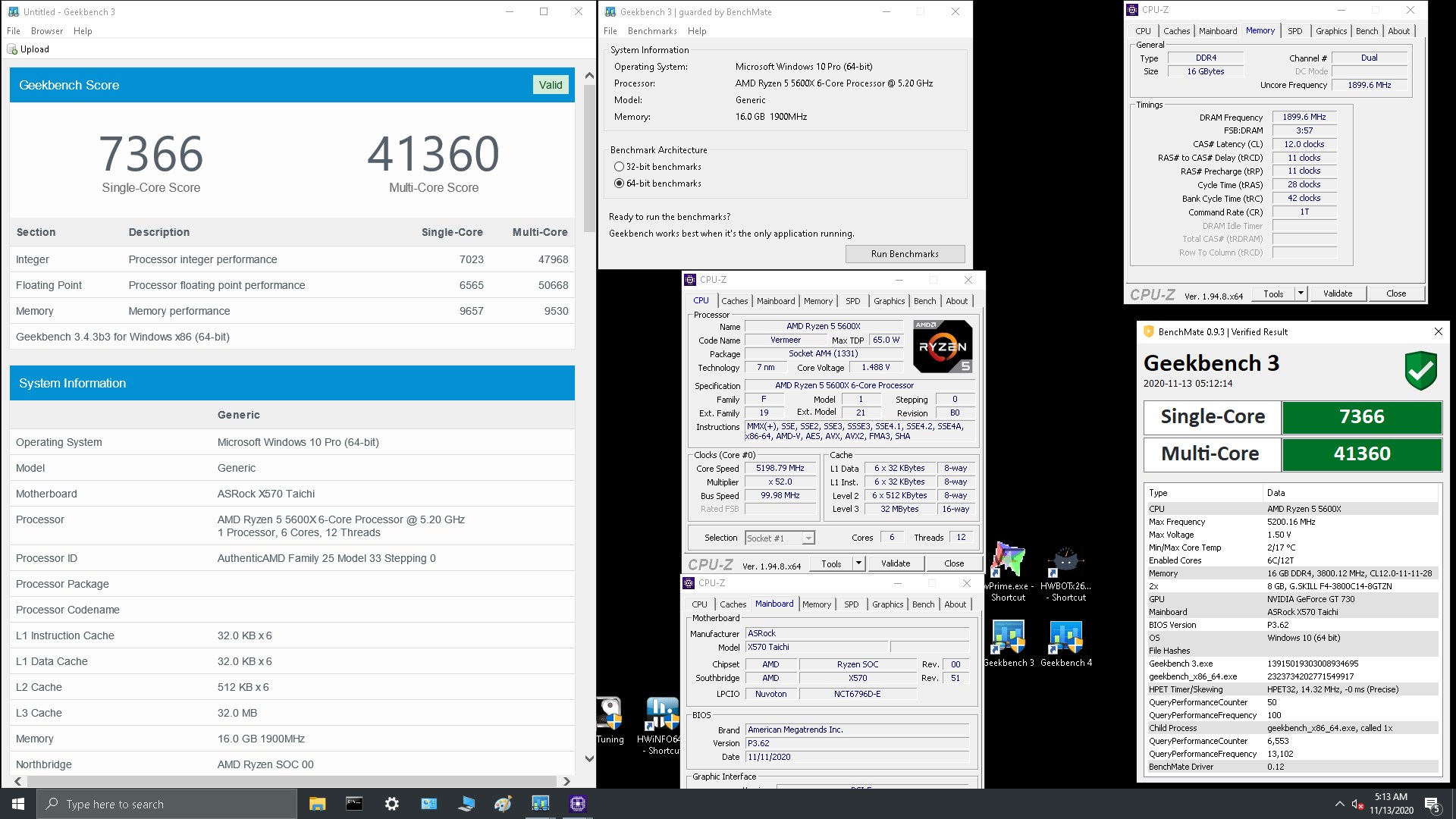Select the 32-bit benchmarks option

pos(619,167)
